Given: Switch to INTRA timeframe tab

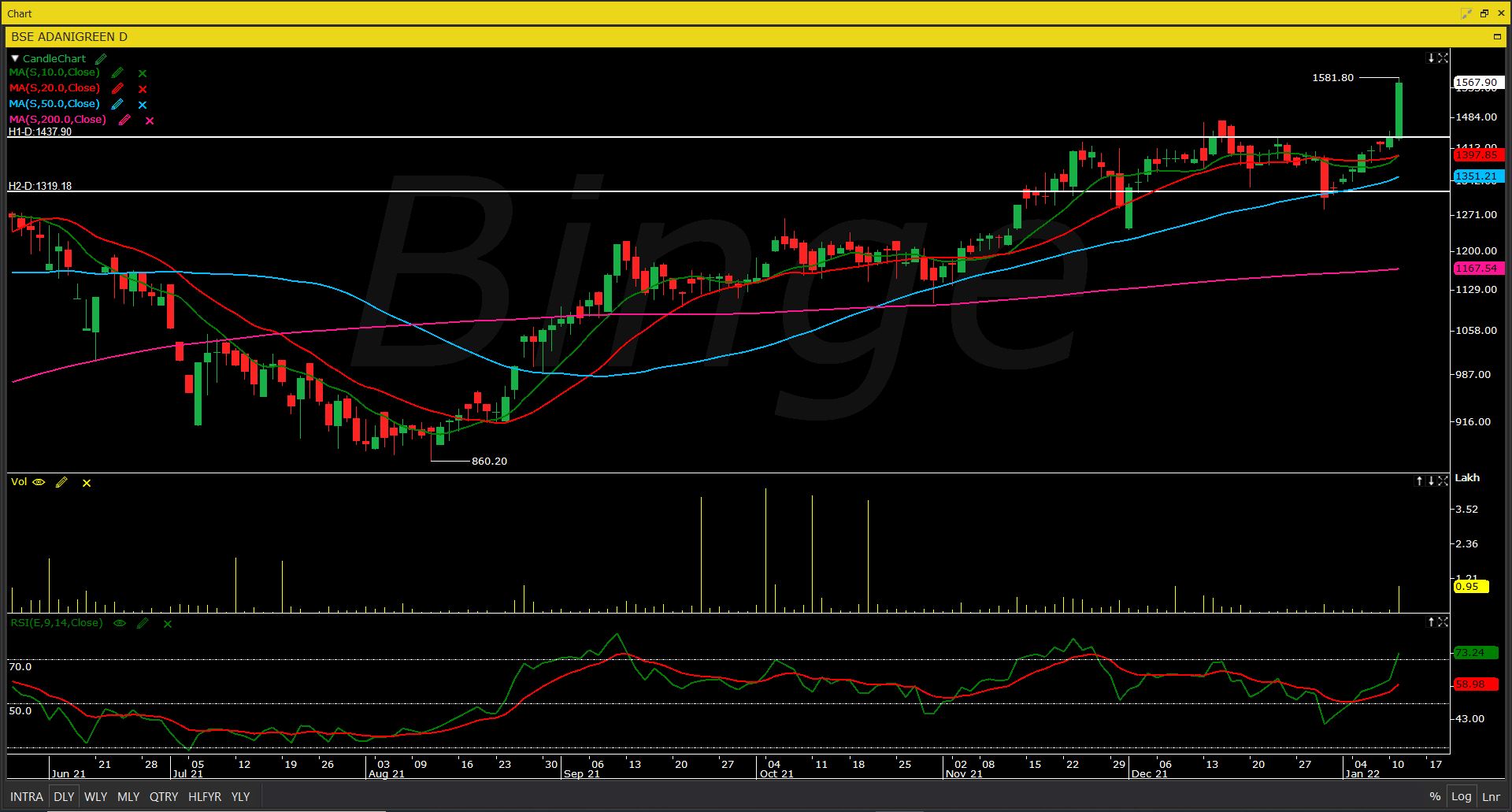Looking at the screenshot, I should (x=27, y=796).
